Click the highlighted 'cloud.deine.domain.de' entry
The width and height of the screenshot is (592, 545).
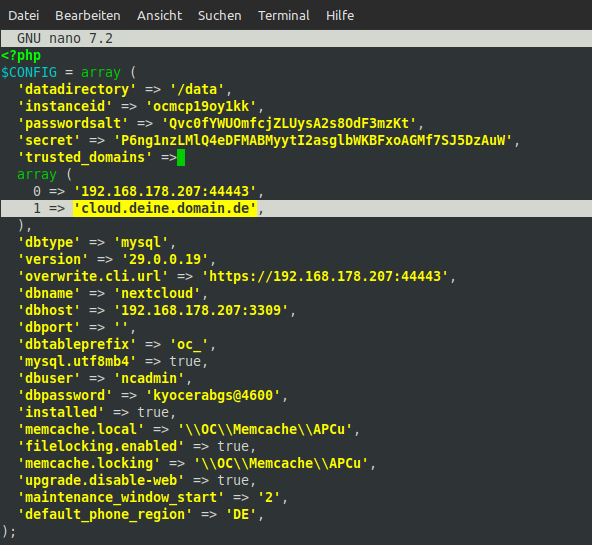pyautogui.click(x=165, y=208)
